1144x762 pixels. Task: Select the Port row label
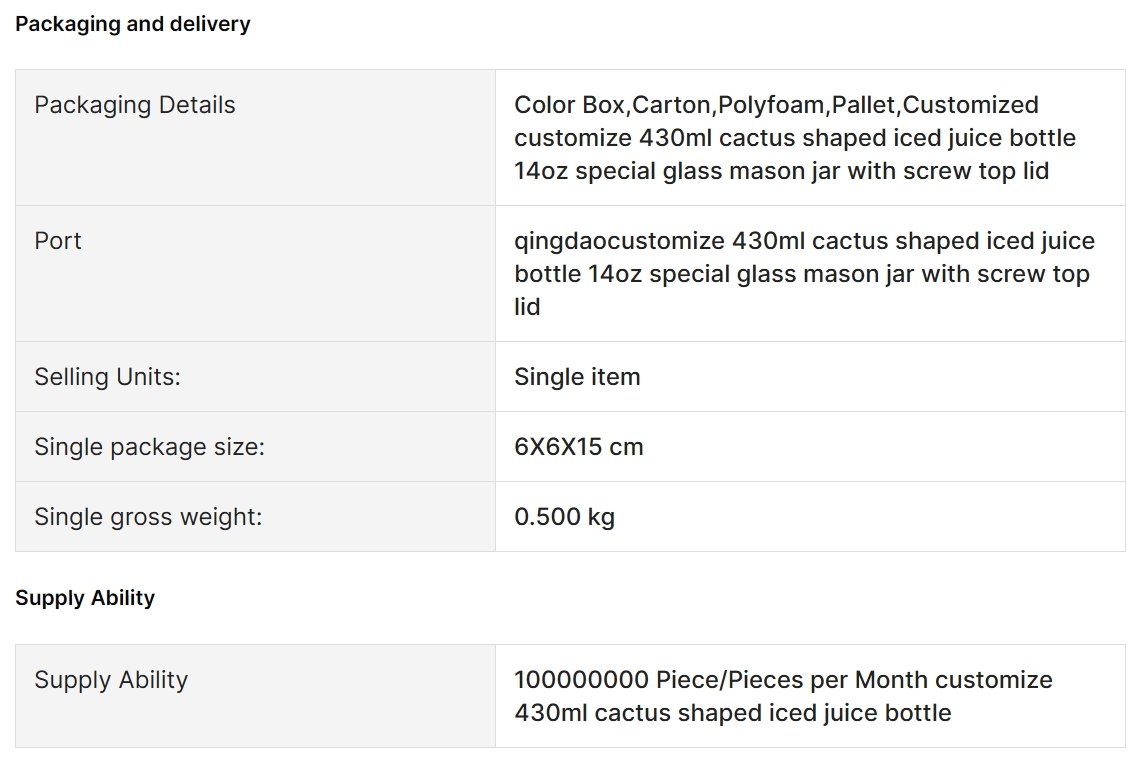coord(255,273)
